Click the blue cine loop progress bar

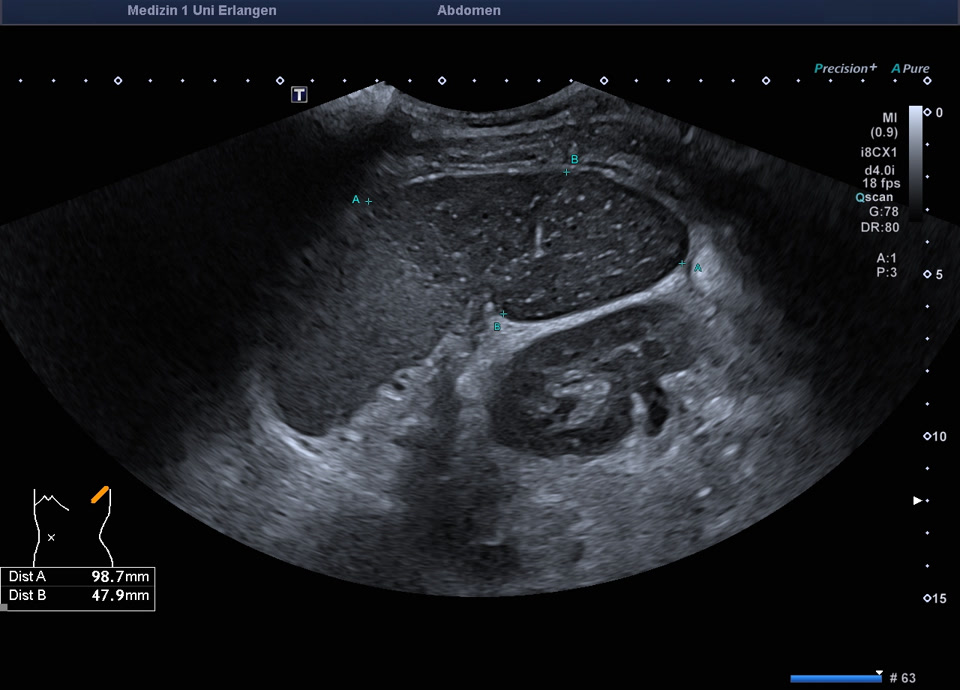(x=835, y=678)
